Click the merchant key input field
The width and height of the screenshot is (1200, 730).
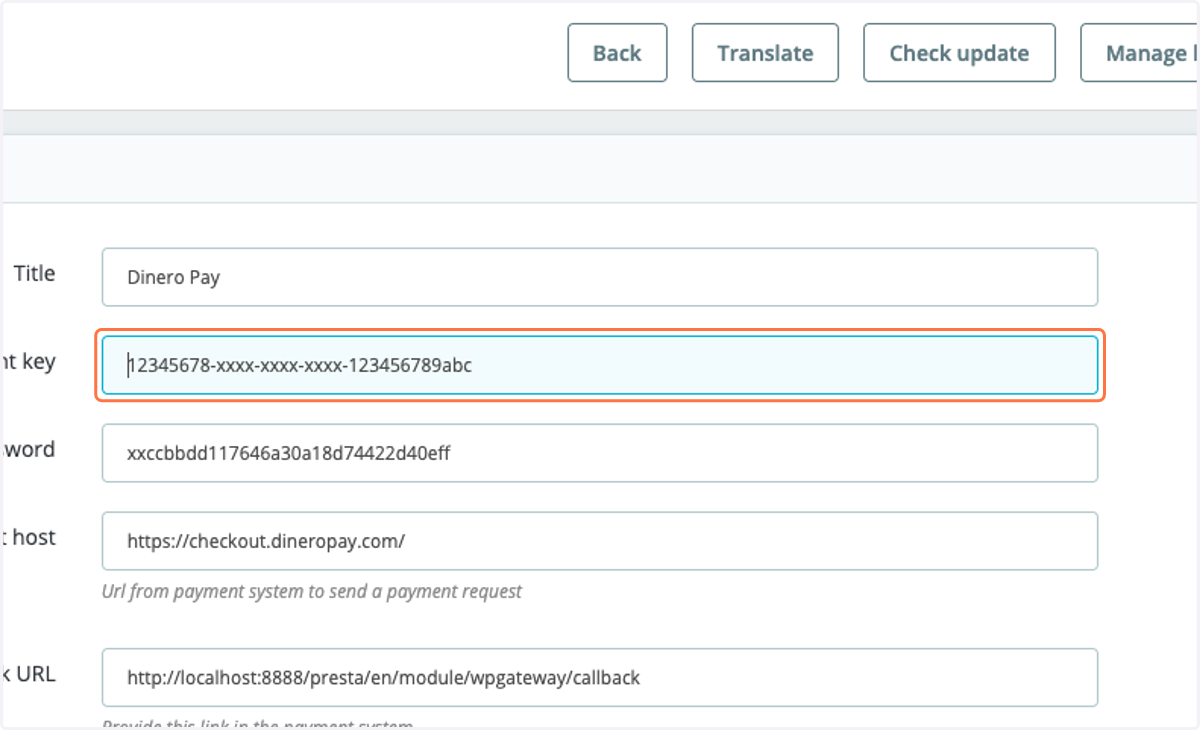600,365
